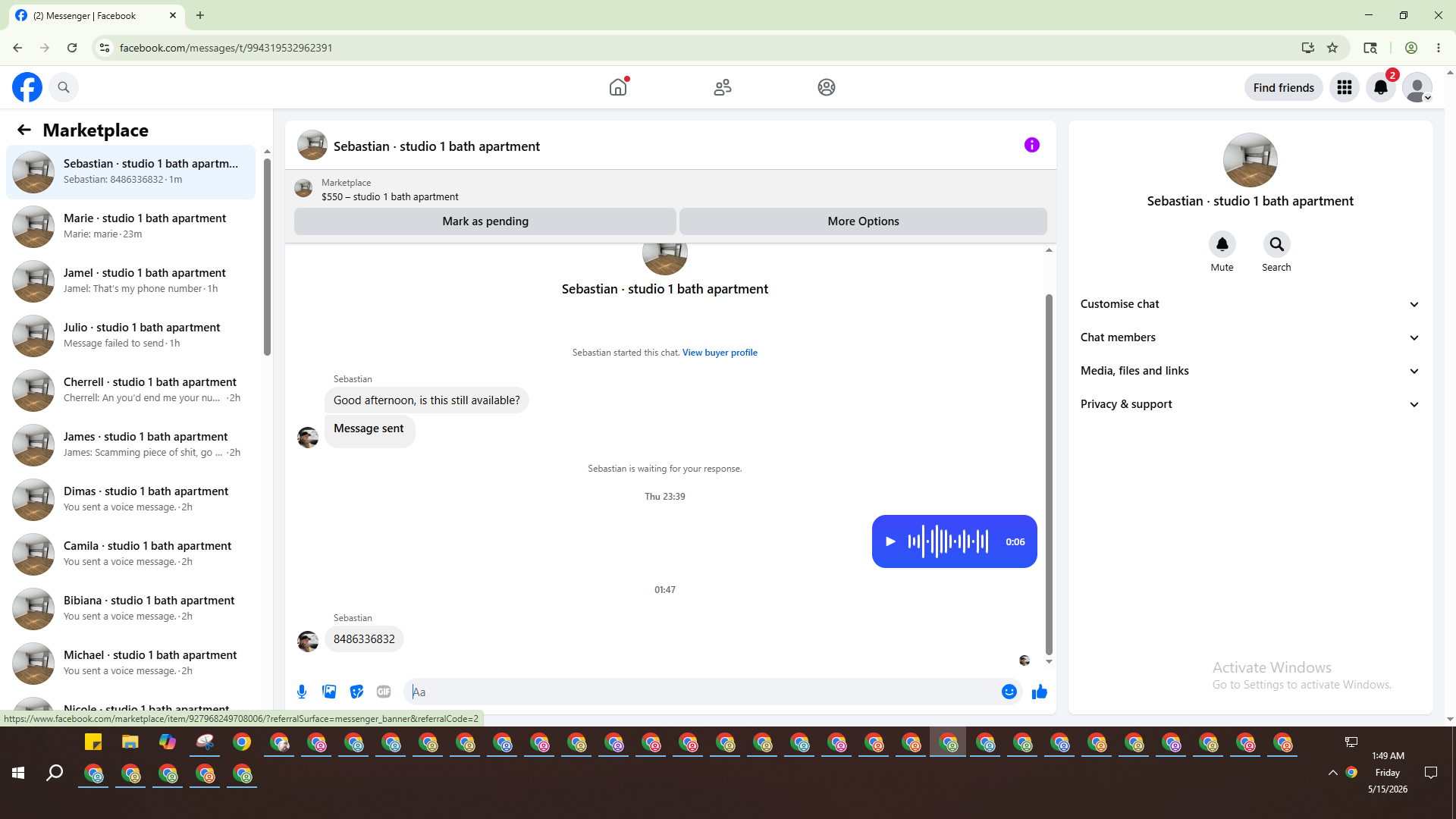The width and height of the screenshot is (1456, 819).
Task: Expand Chat members section
Action: [1250, 337]
